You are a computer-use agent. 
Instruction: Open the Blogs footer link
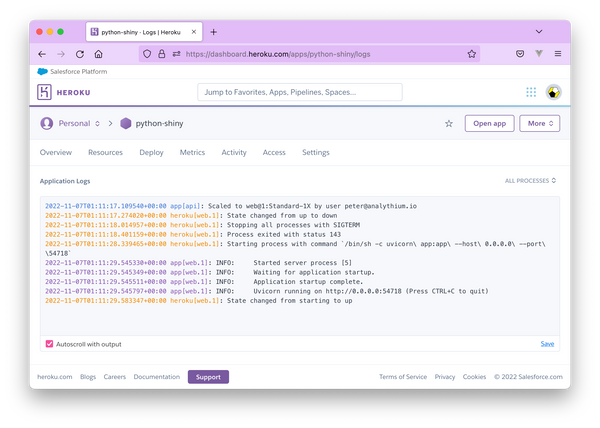88,377
